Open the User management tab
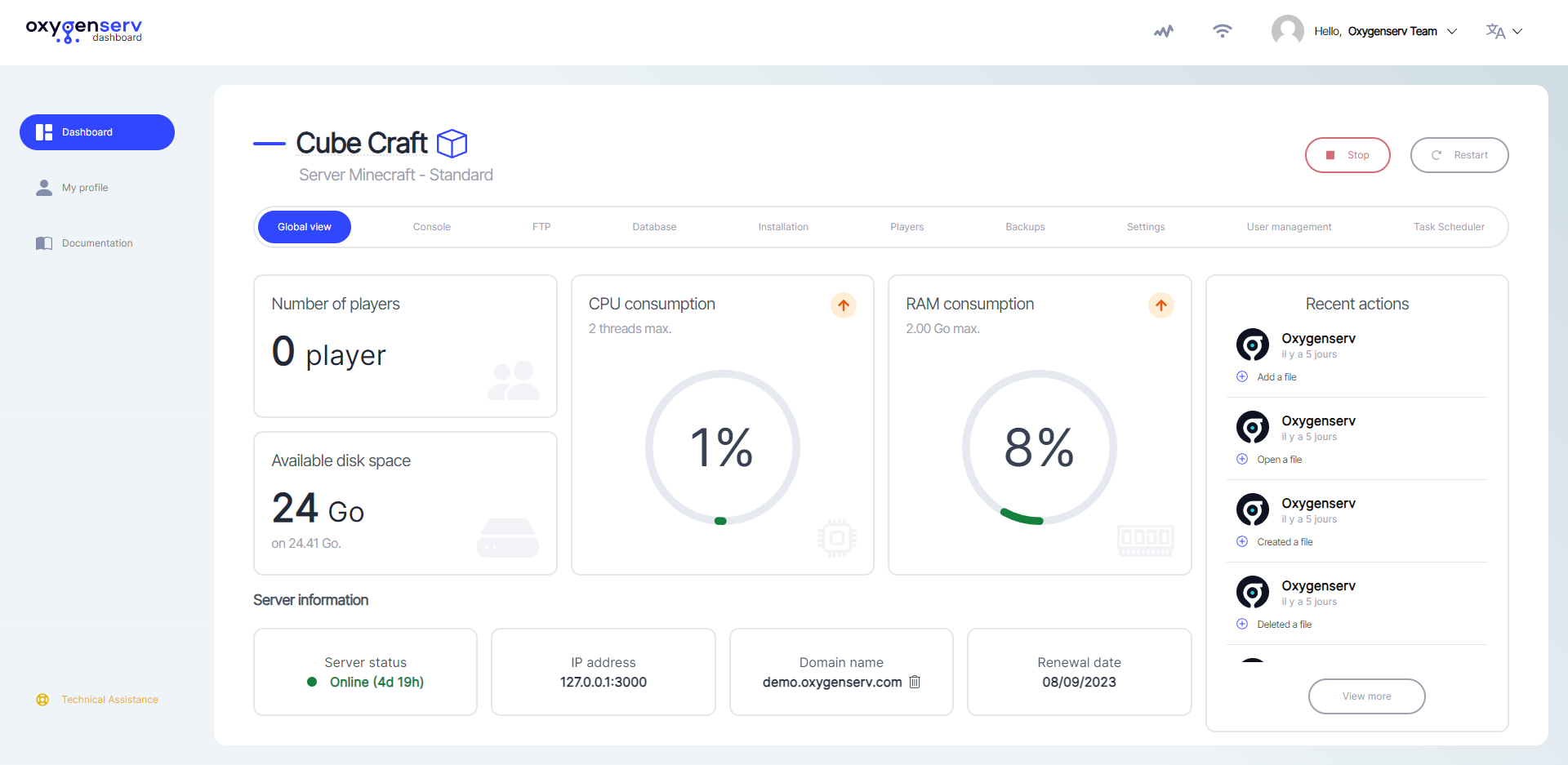Image resolution: width=1568 pixels, height=765 pixels. point(1290,227)
